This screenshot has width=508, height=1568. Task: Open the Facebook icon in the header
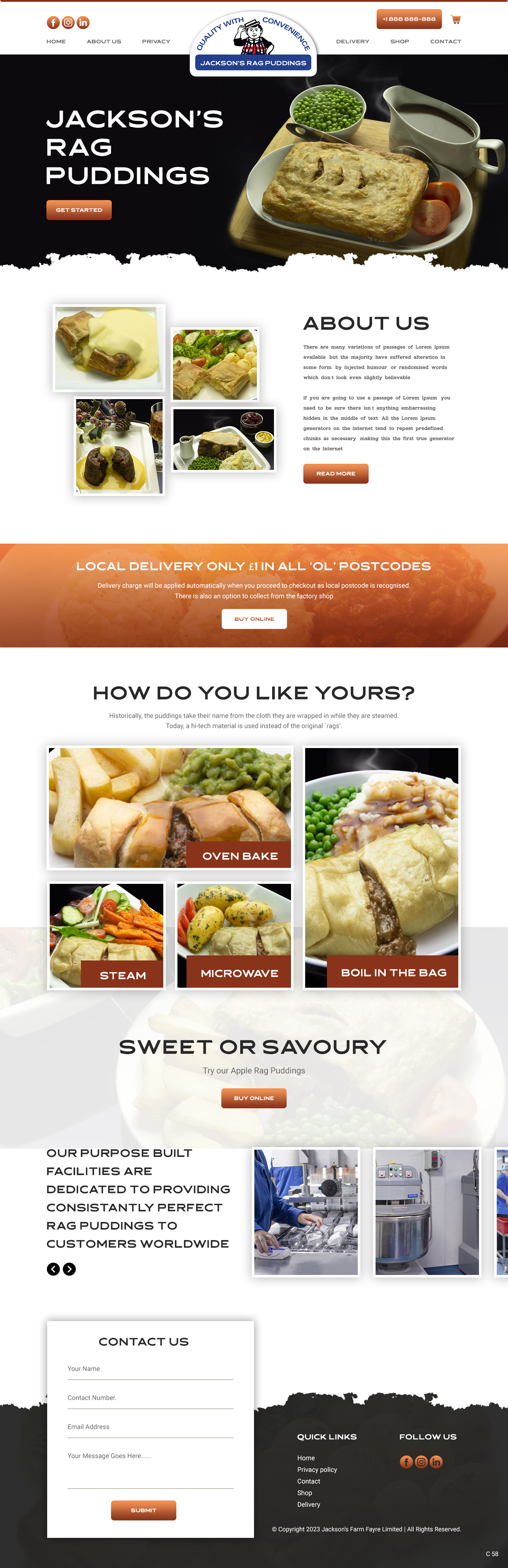53,23
